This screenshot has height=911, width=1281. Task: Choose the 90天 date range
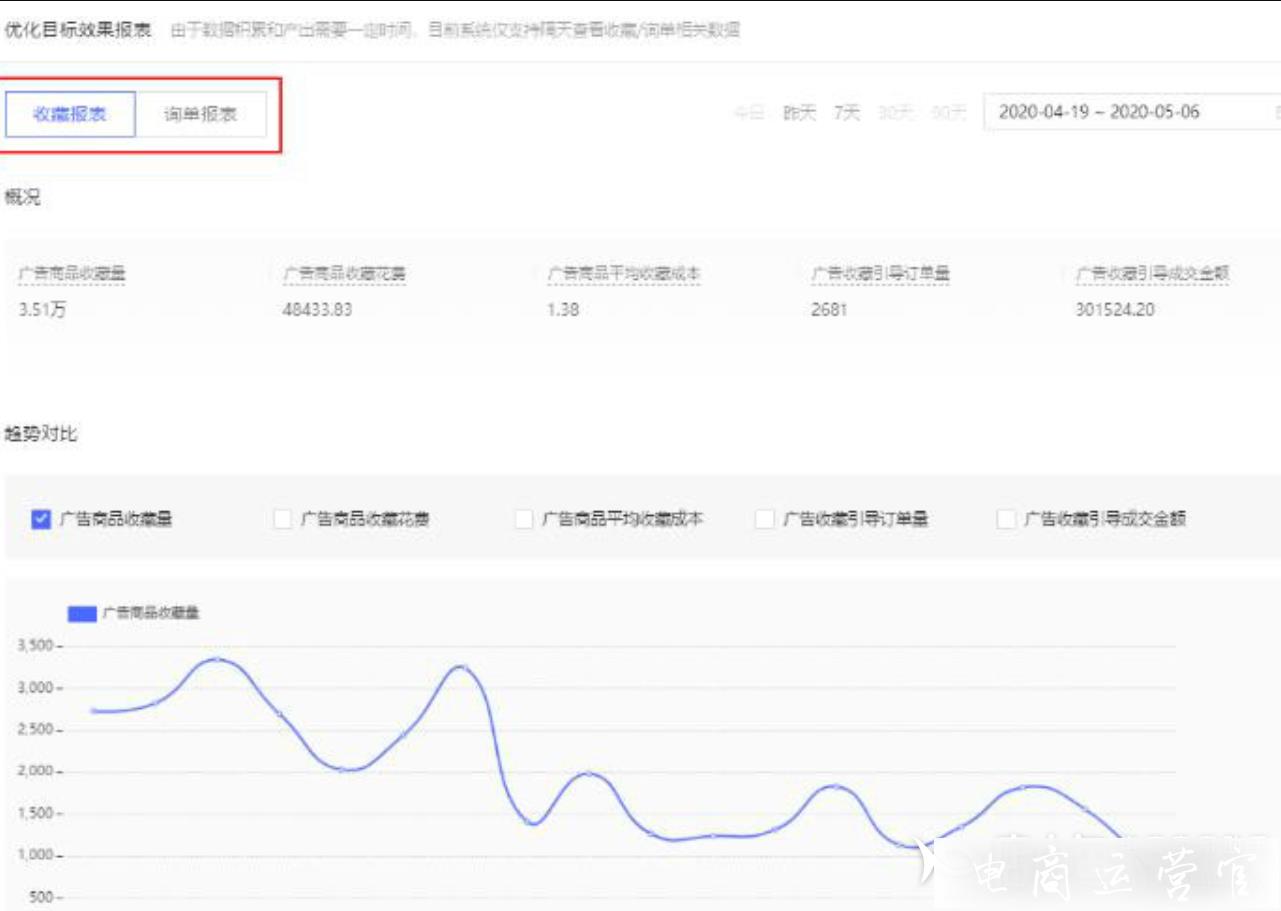(949, 113)
